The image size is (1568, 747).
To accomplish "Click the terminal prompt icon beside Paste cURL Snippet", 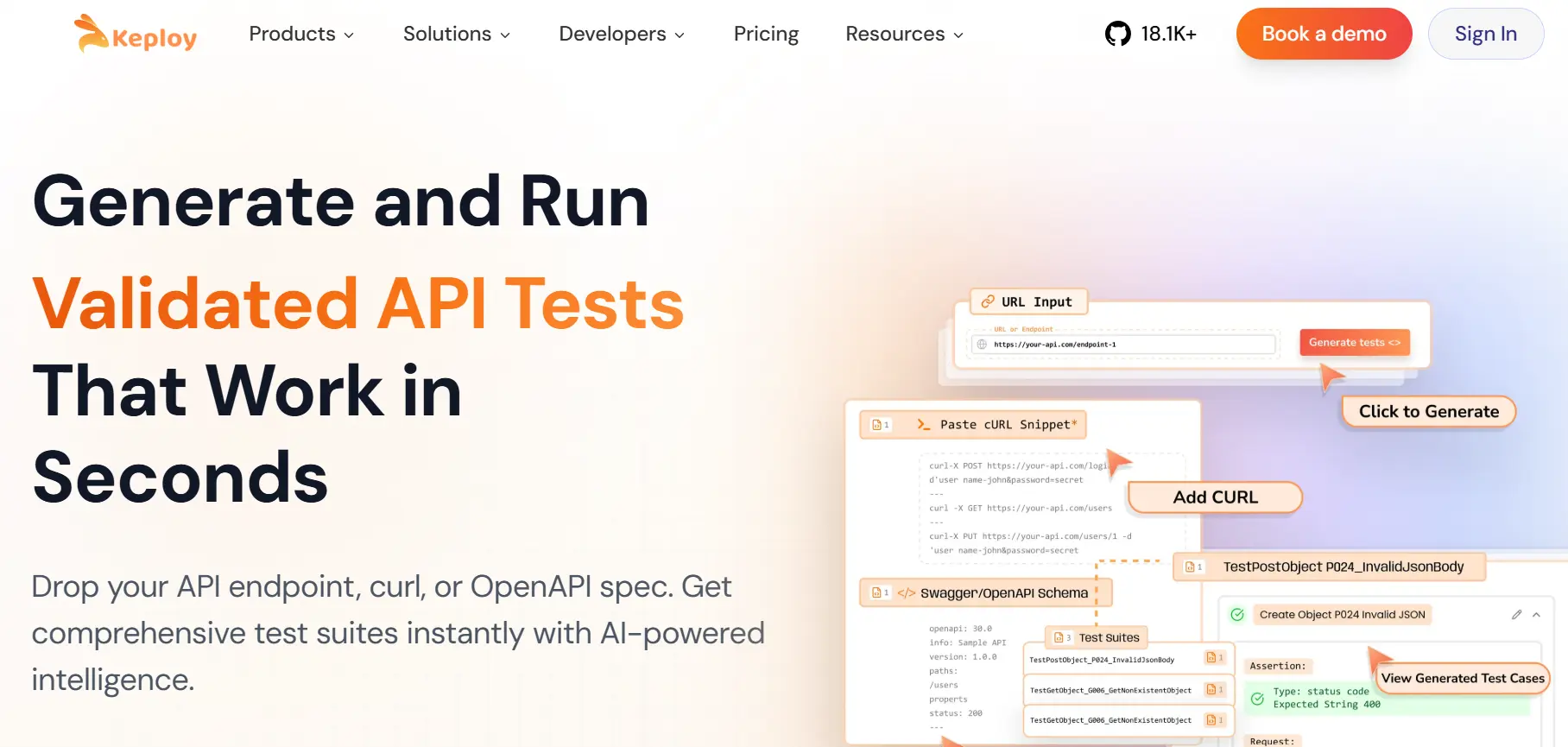I will 923,424.
